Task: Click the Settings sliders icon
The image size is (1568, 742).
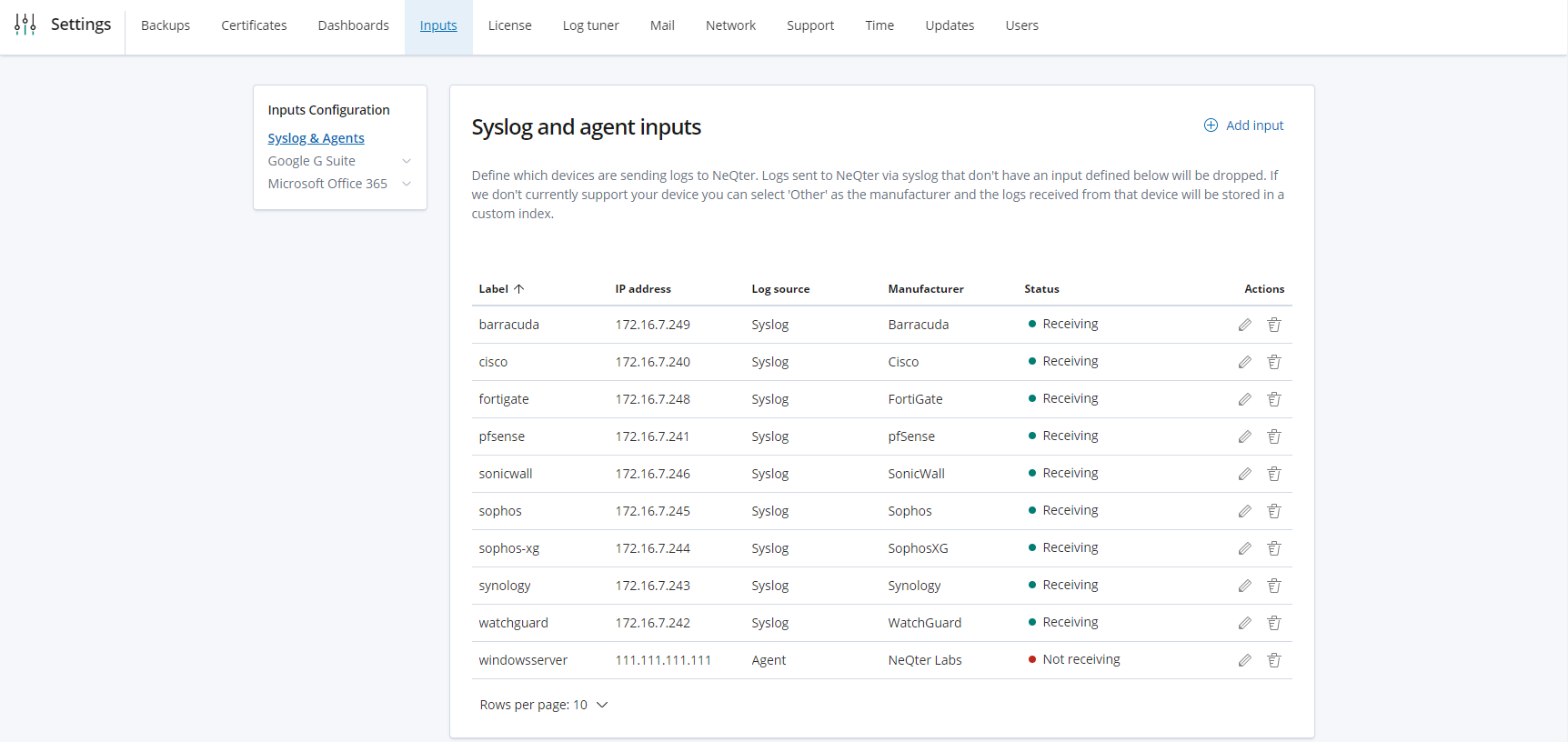Action: pos(25,25)
